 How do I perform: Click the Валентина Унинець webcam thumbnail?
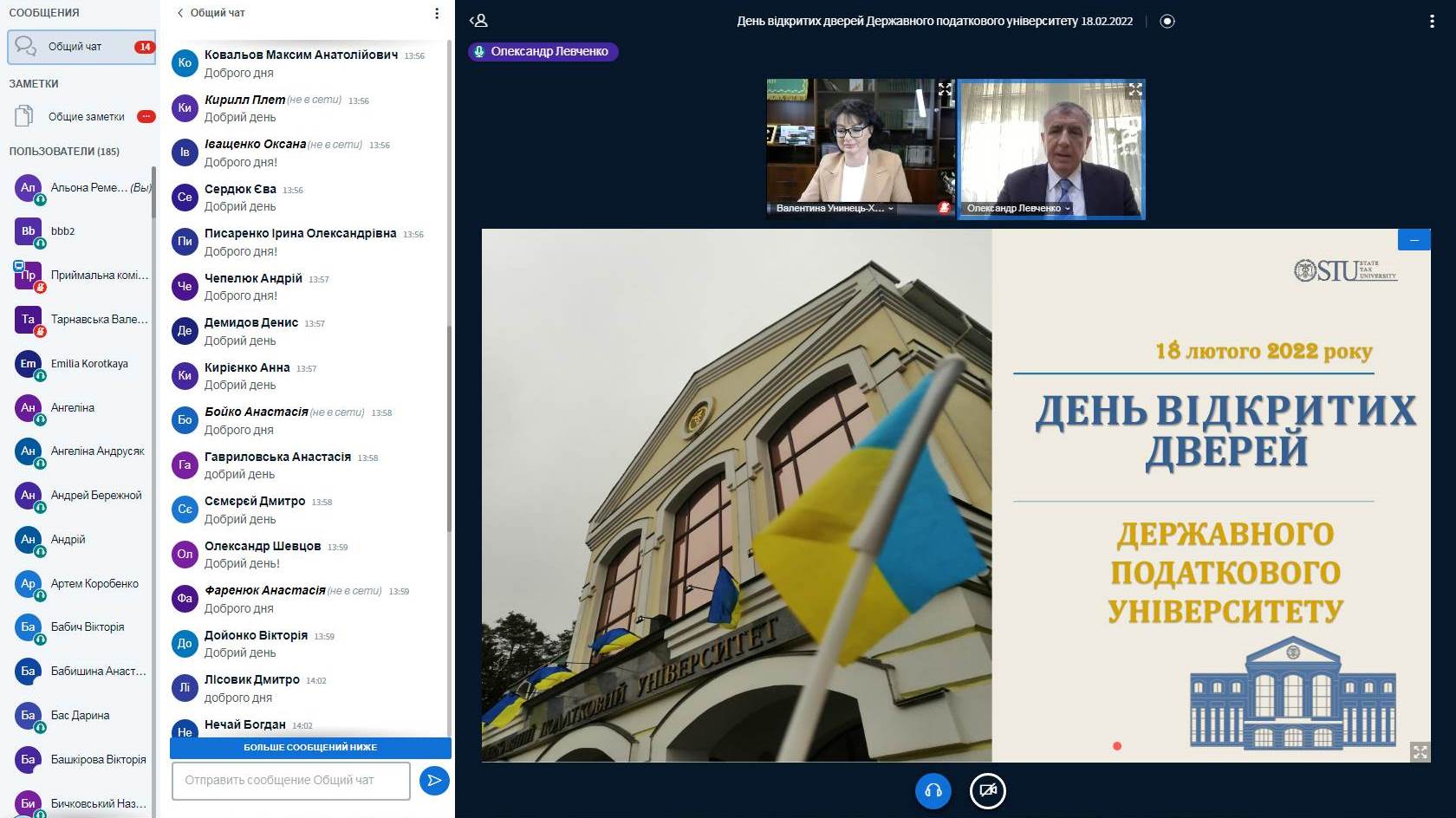[x=861, y=148]
